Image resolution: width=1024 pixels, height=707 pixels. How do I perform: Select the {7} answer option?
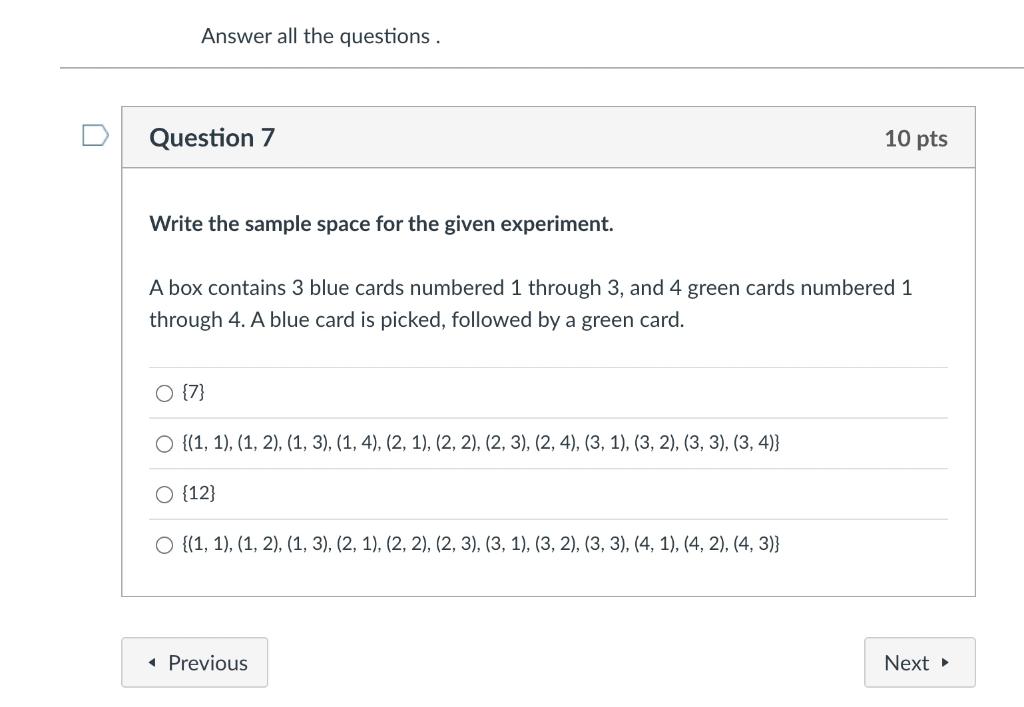(163, 393)
